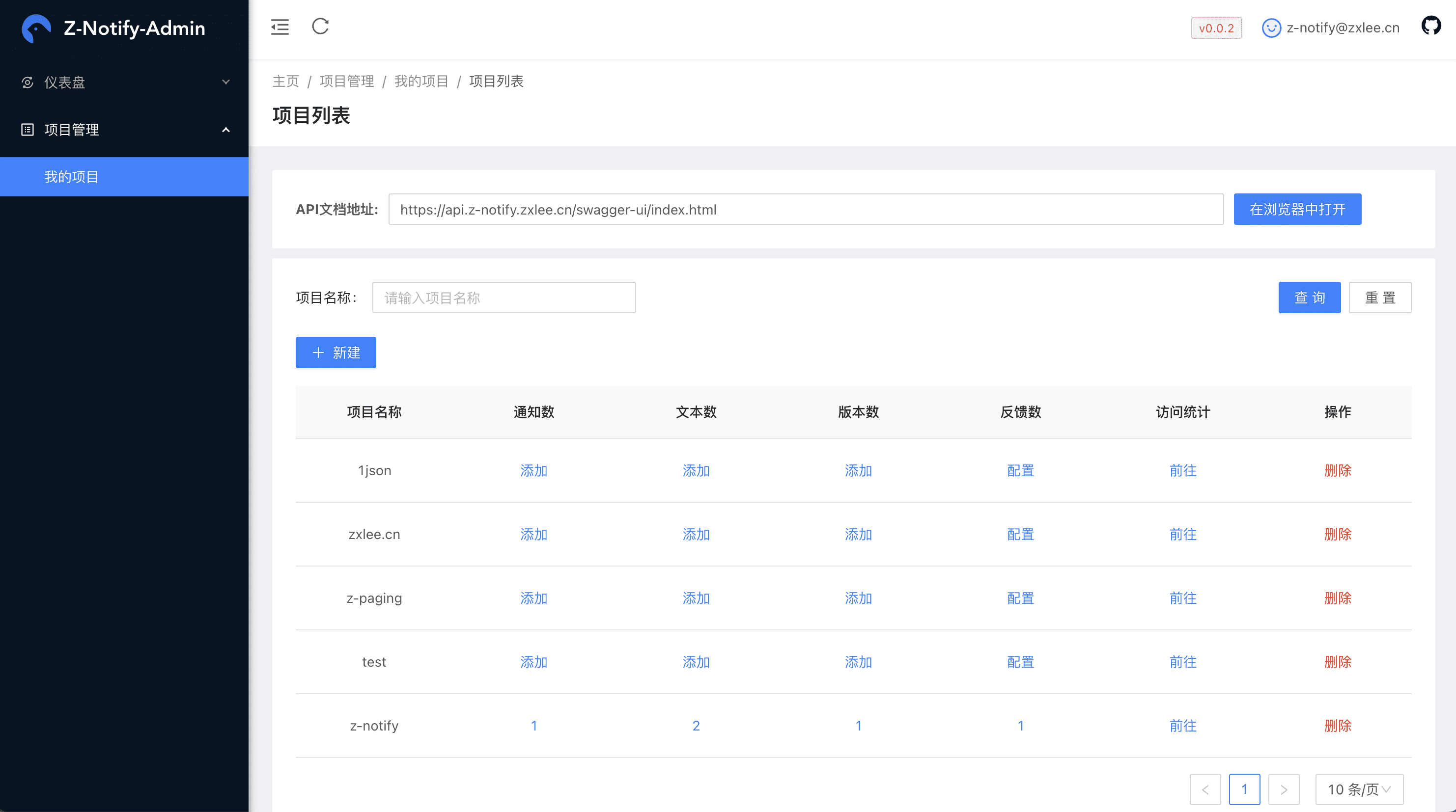Click the 在浏览器中打开 button

pos(1297,210)
